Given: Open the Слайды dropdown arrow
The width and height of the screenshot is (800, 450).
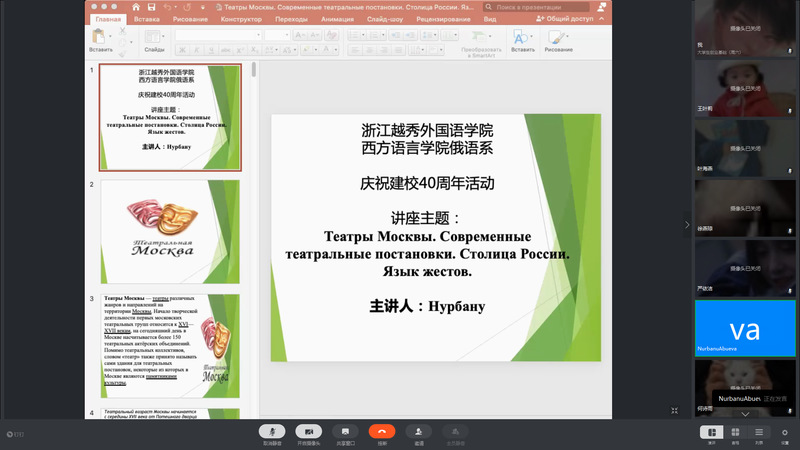Looking at the screenshot, I should pyautogui.click(x=163, y=36).
